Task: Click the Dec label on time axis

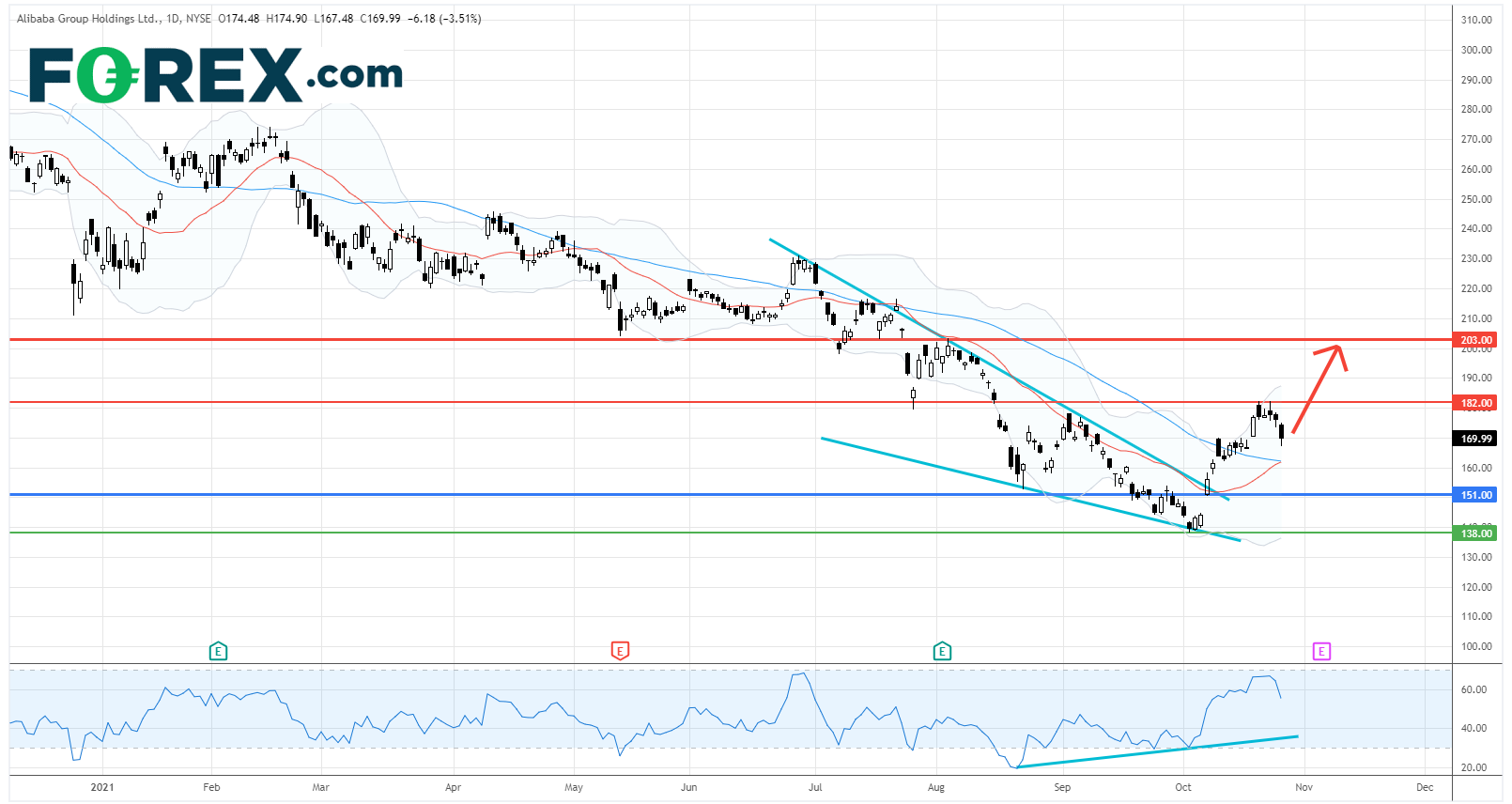Action: (1424, 787)
